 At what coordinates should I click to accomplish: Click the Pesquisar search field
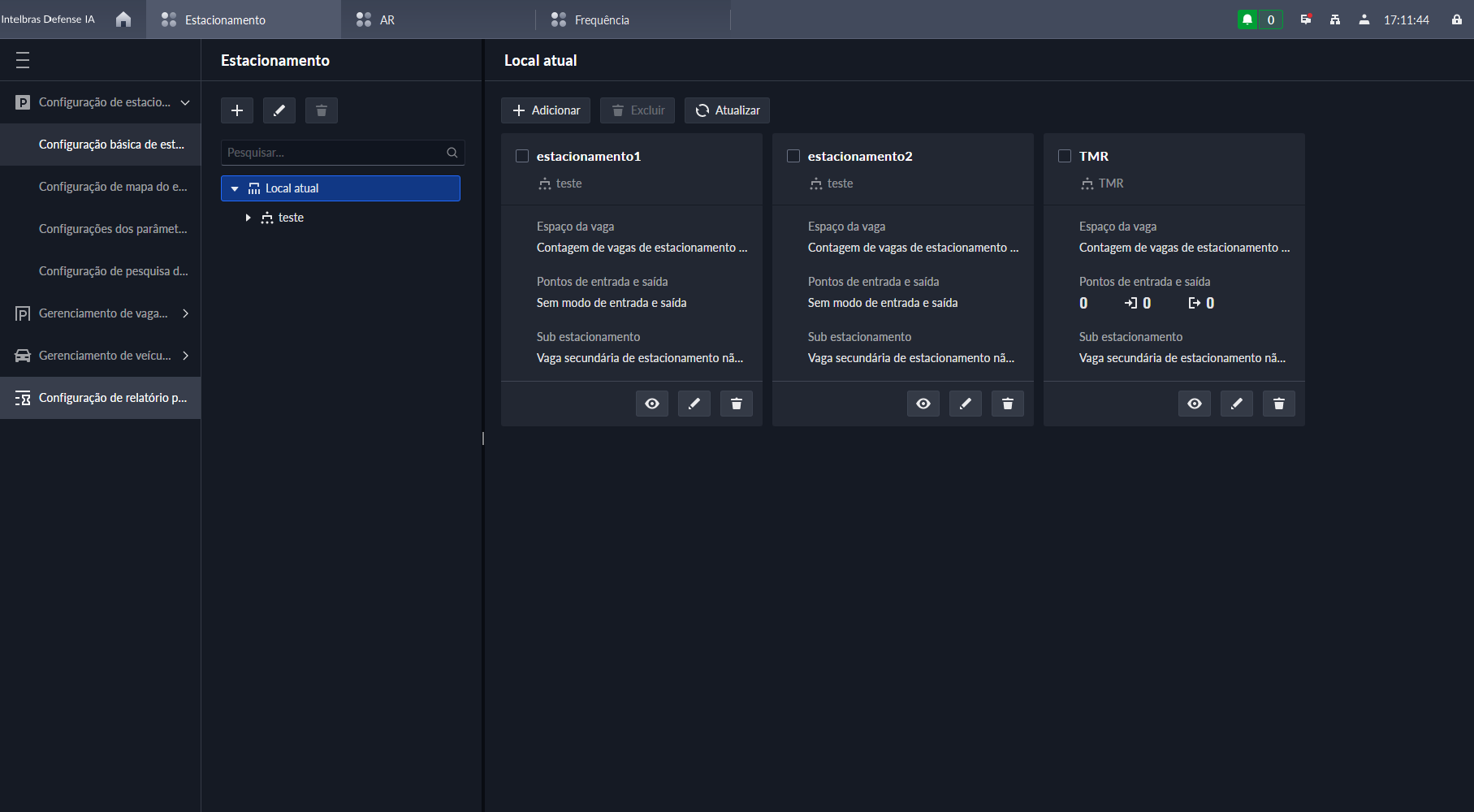pos(333,153)
